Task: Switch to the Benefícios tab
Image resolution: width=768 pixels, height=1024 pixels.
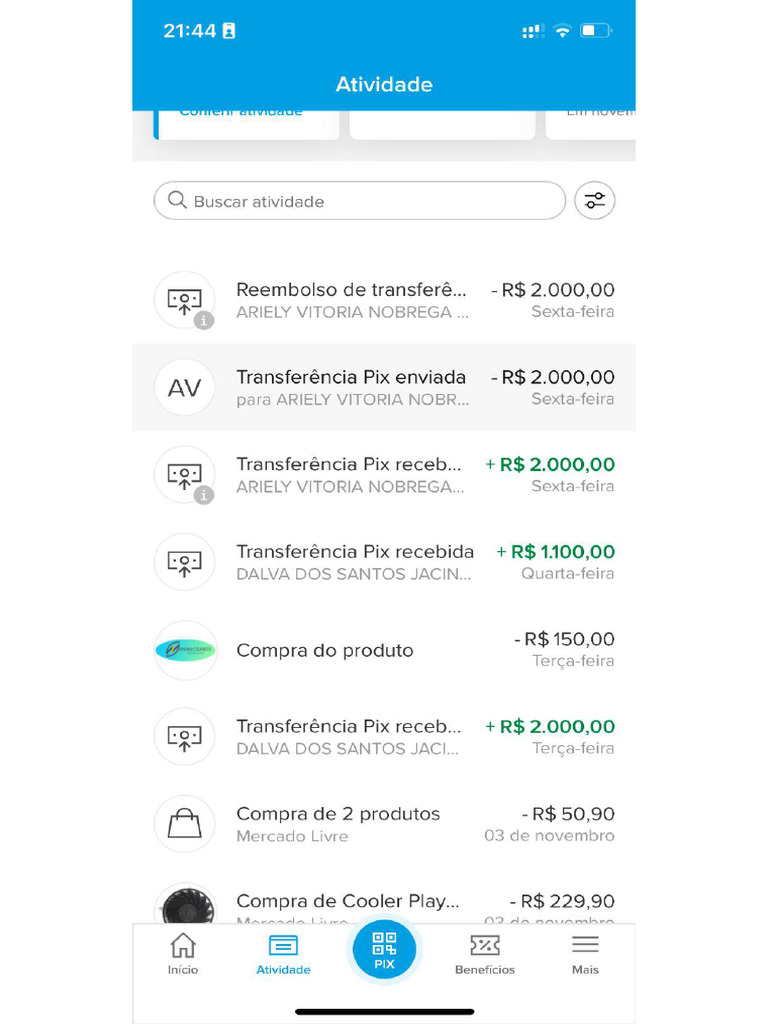Action: pos(485,954)
